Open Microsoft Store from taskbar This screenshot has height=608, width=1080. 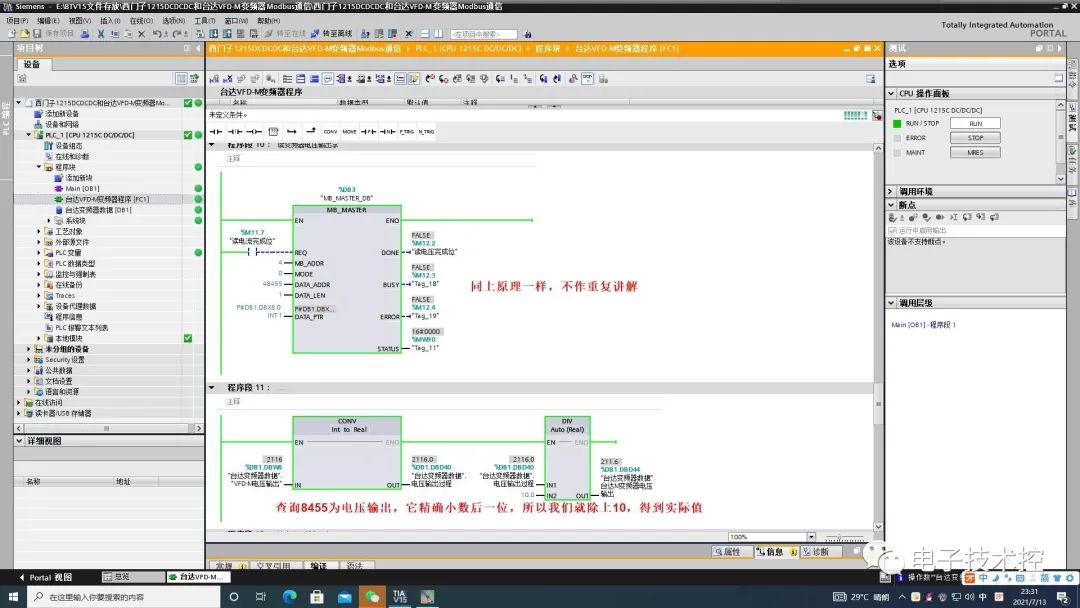(317, 596)
